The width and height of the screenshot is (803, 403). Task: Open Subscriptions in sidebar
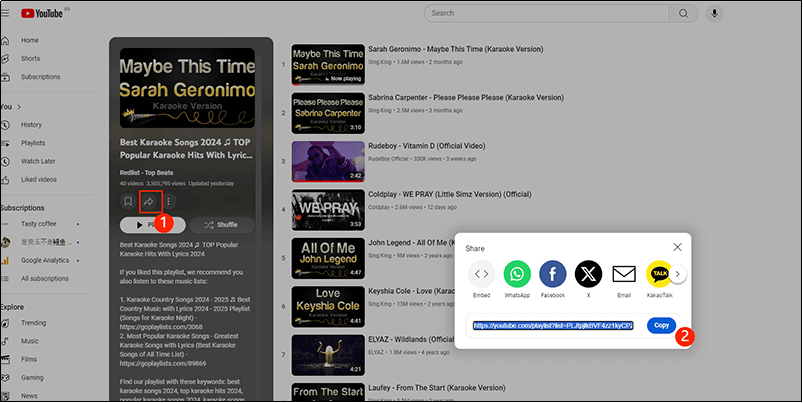[40, 77]
